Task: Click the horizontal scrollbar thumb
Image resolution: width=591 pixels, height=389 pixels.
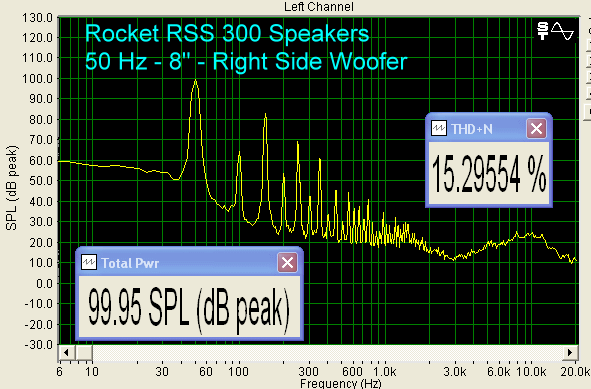Action: (84, 353)
